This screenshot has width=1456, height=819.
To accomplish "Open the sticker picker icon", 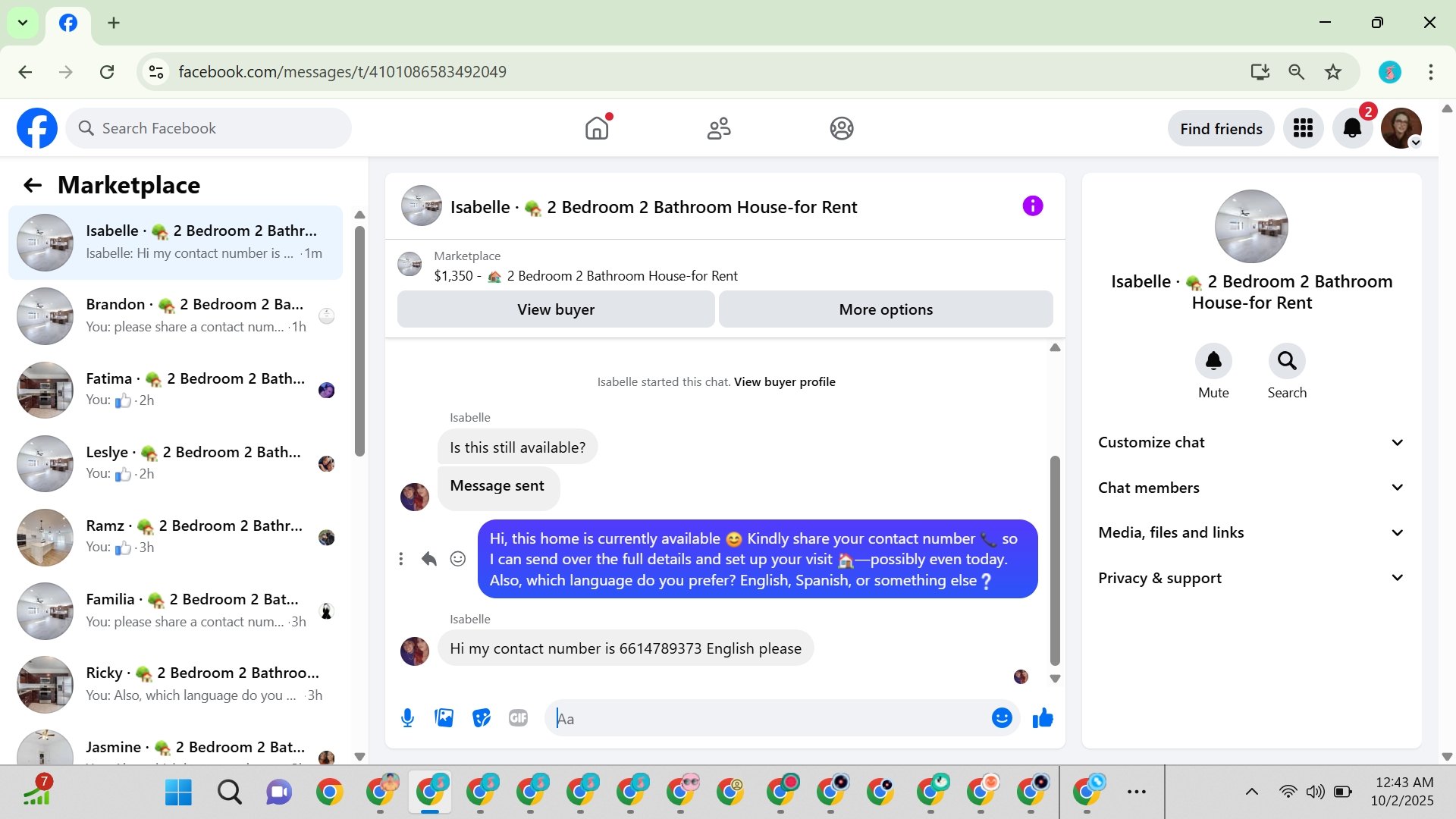I will coord(481,717).
